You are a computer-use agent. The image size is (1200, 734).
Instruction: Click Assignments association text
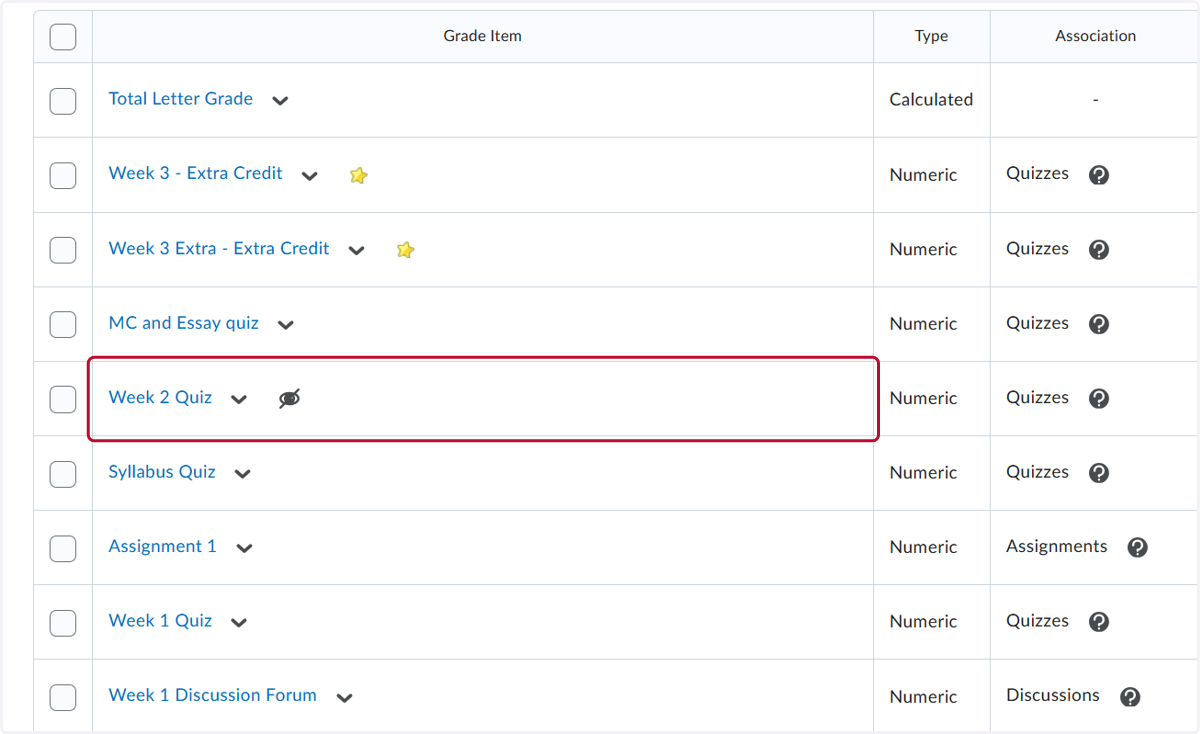[1057, 546]
